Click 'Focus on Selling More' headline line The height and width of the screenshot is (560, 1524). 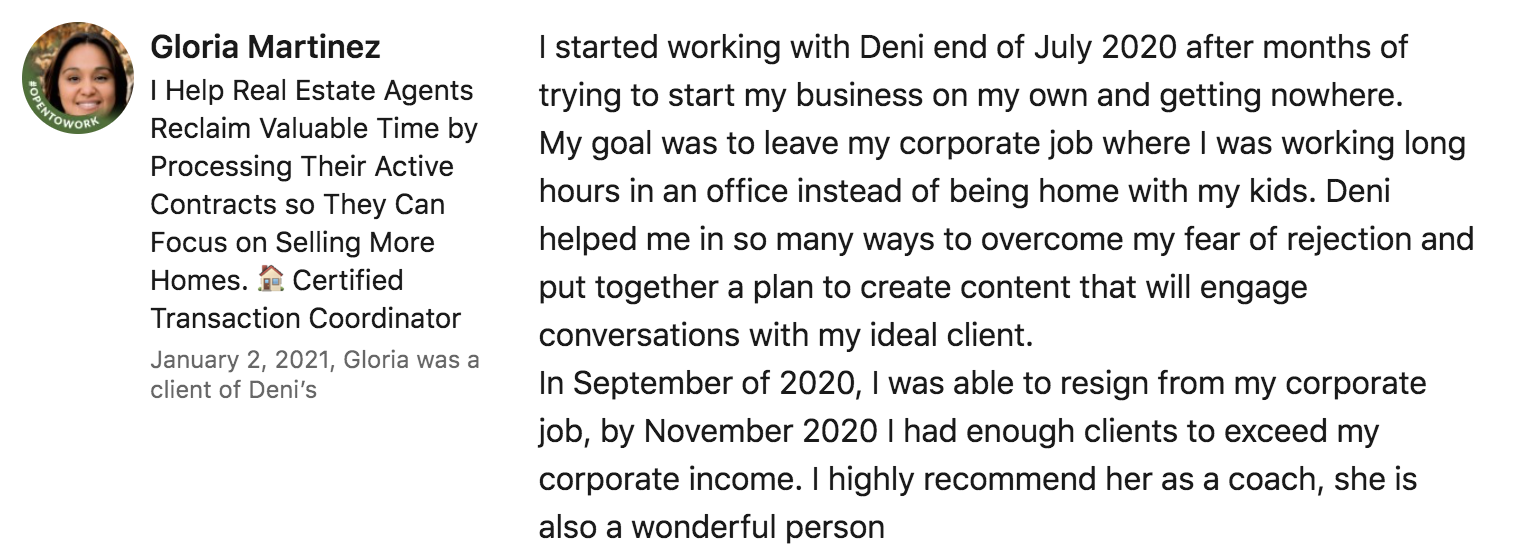[x=293, y=243]
